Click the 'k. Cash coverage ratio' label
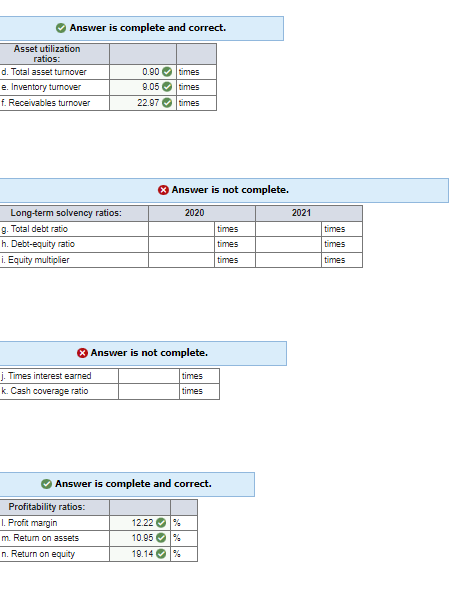 (44, 391)
